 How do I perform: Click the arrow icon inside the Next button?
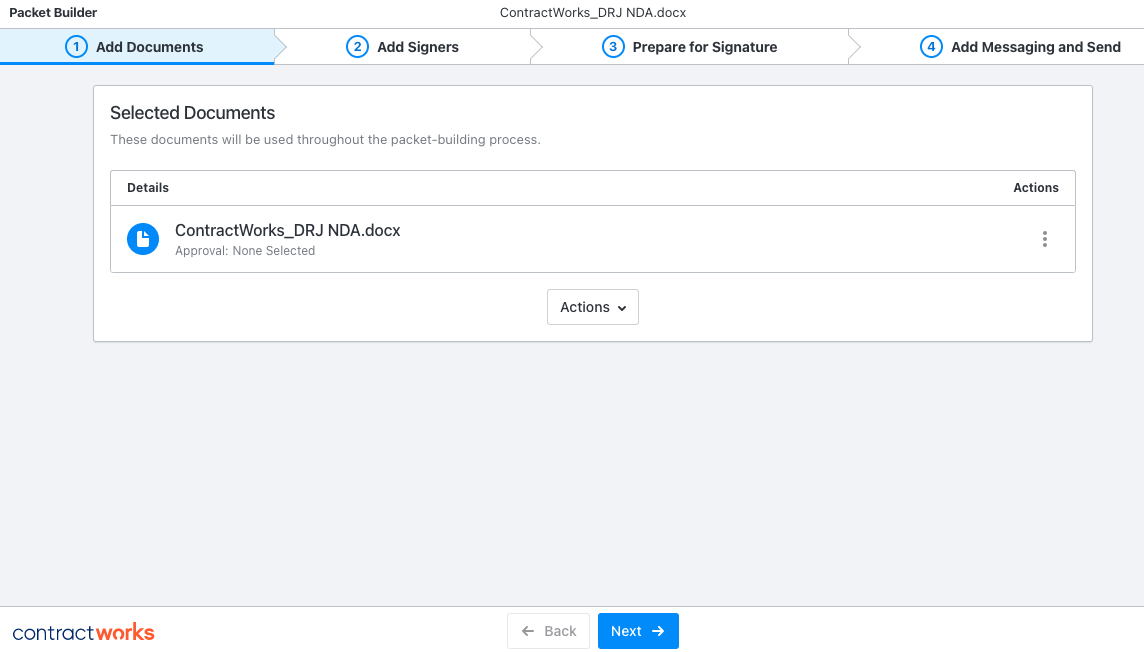click(x=657, y=631)
